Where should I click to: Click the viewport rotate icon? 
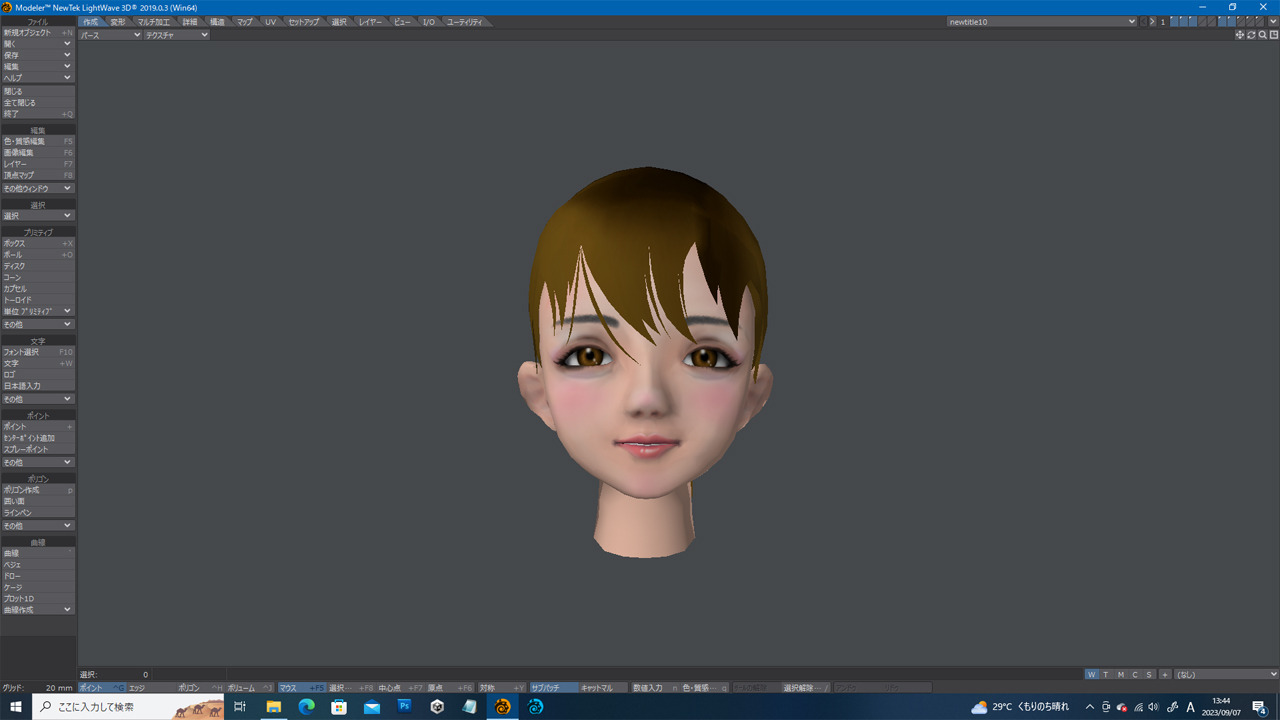click(1251, 35)
